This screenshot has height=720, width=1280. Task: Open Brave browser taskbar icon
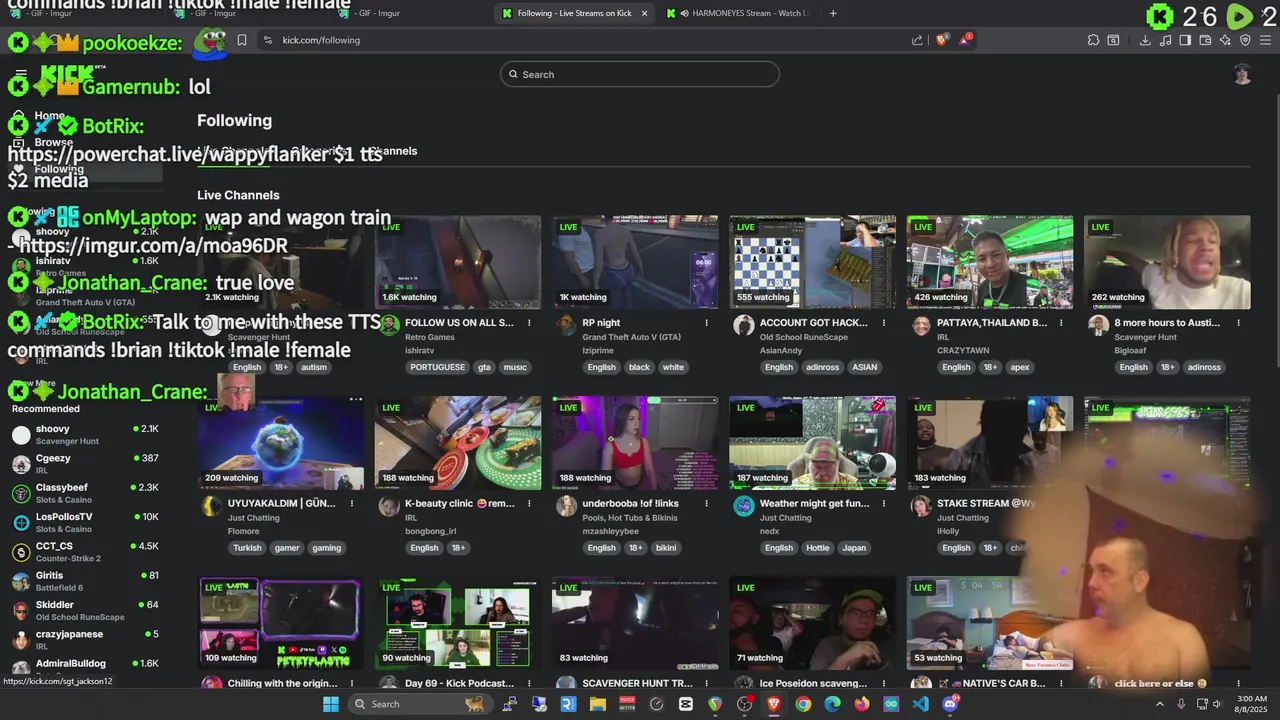click(x=774, y=704)
